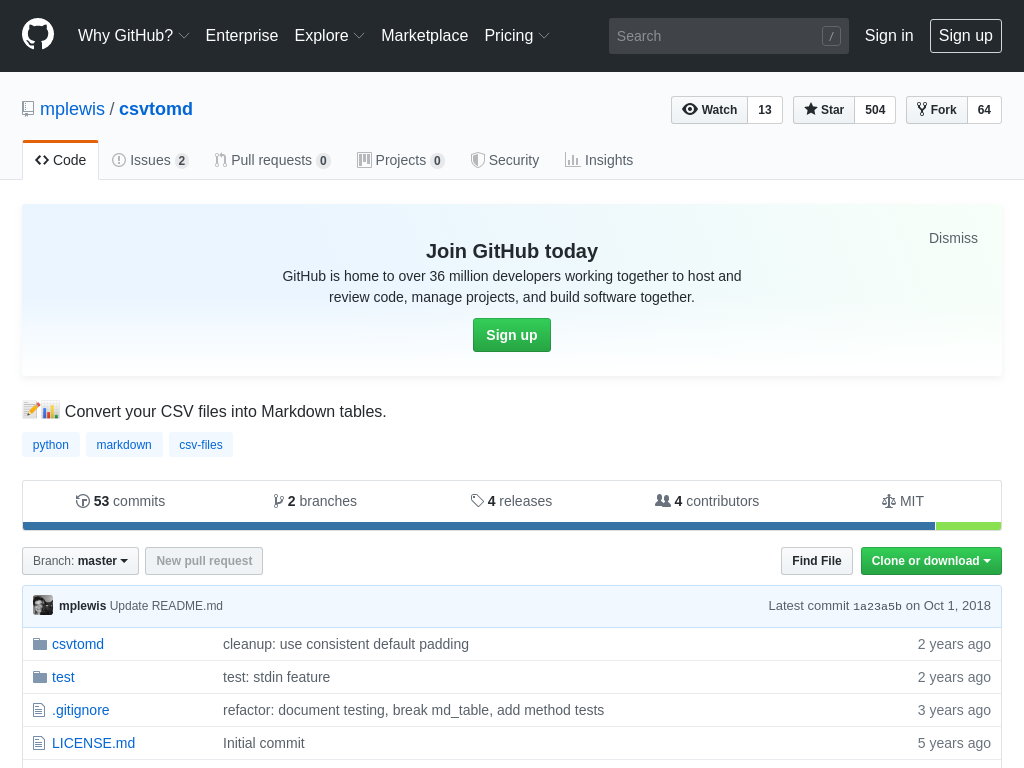
Task: Click mplewis avatar in latest commit
Action: point(43,605)
